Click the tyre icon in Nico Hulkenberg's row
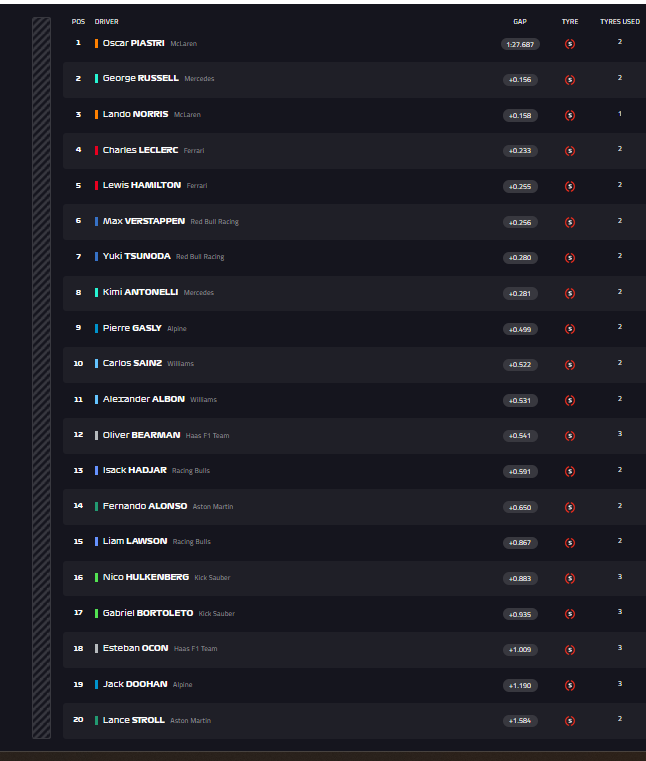Screen dimensions: 646x761 (x=570, y=578)
